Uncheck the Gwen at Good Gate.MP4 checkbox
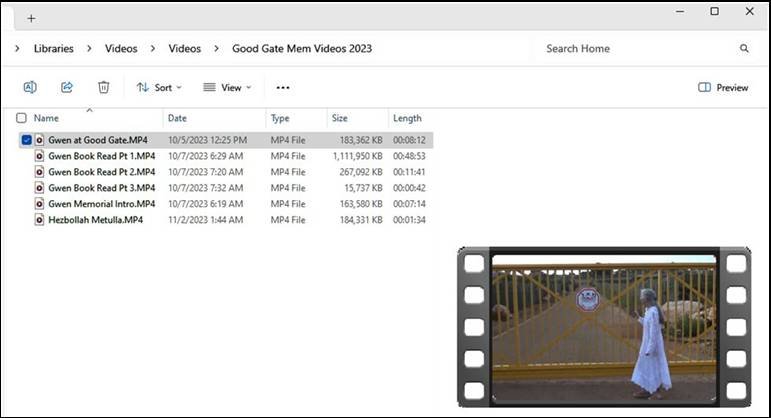 (x=26, y=141)
